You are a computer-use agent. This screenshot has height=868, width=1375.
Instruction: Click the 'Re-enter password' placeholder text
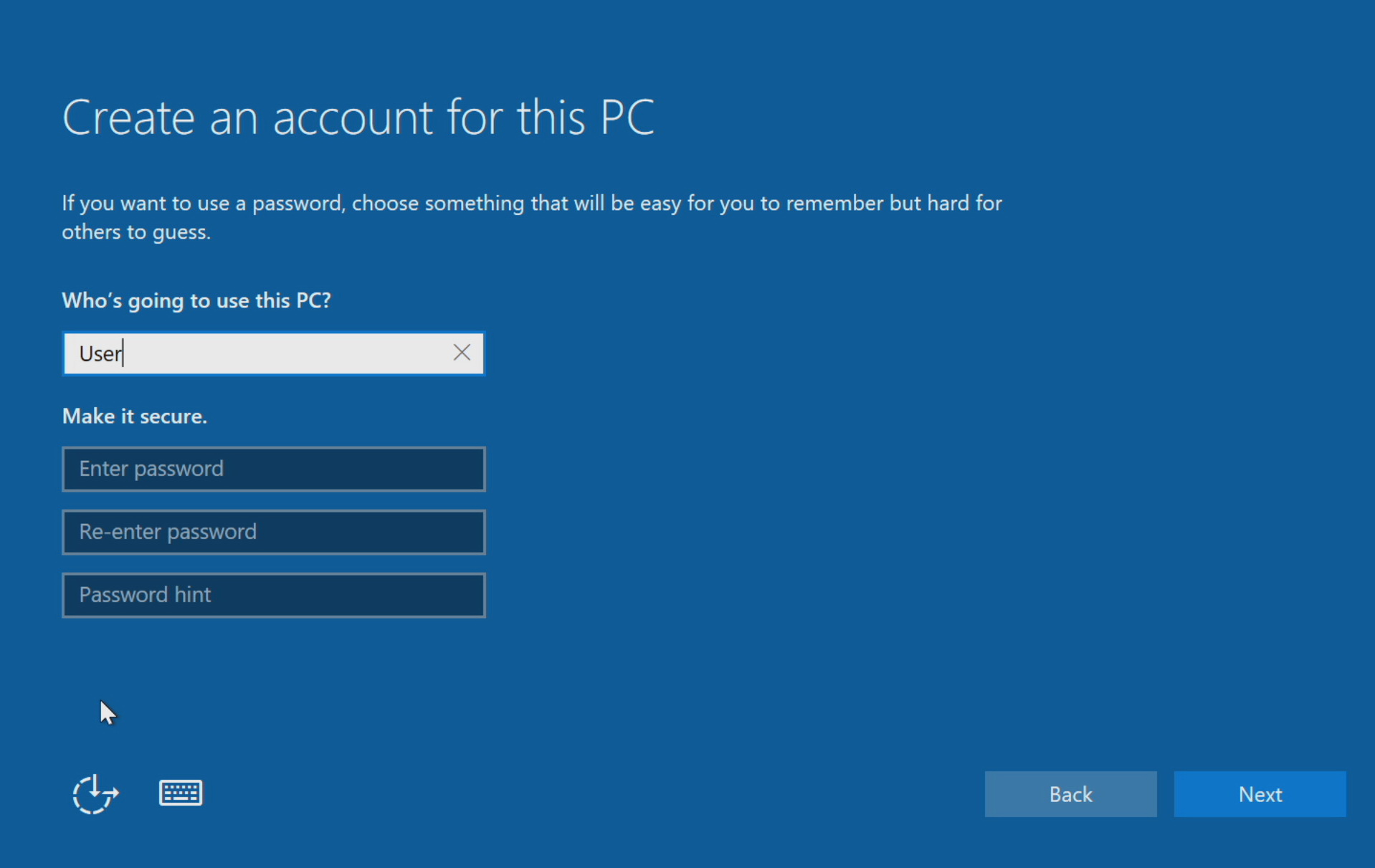(168, 532)
